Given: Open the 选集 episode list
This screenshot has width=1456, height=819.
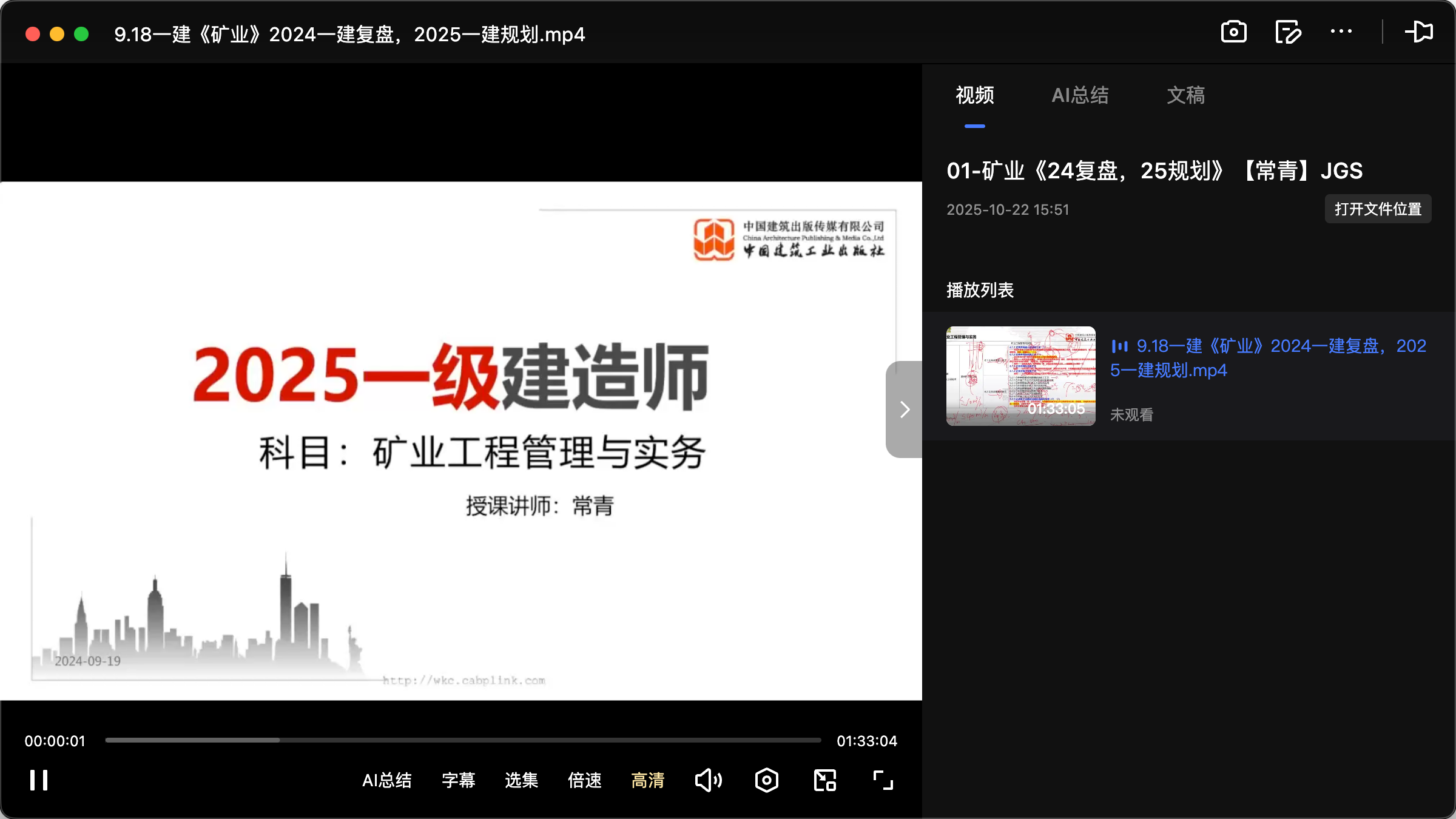Looking at the screenshot, I should coord(521,780).
